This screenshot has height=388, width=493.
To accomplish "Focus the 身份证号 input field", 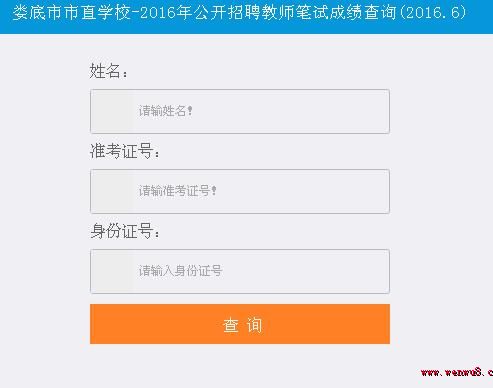I will (240, 271).
